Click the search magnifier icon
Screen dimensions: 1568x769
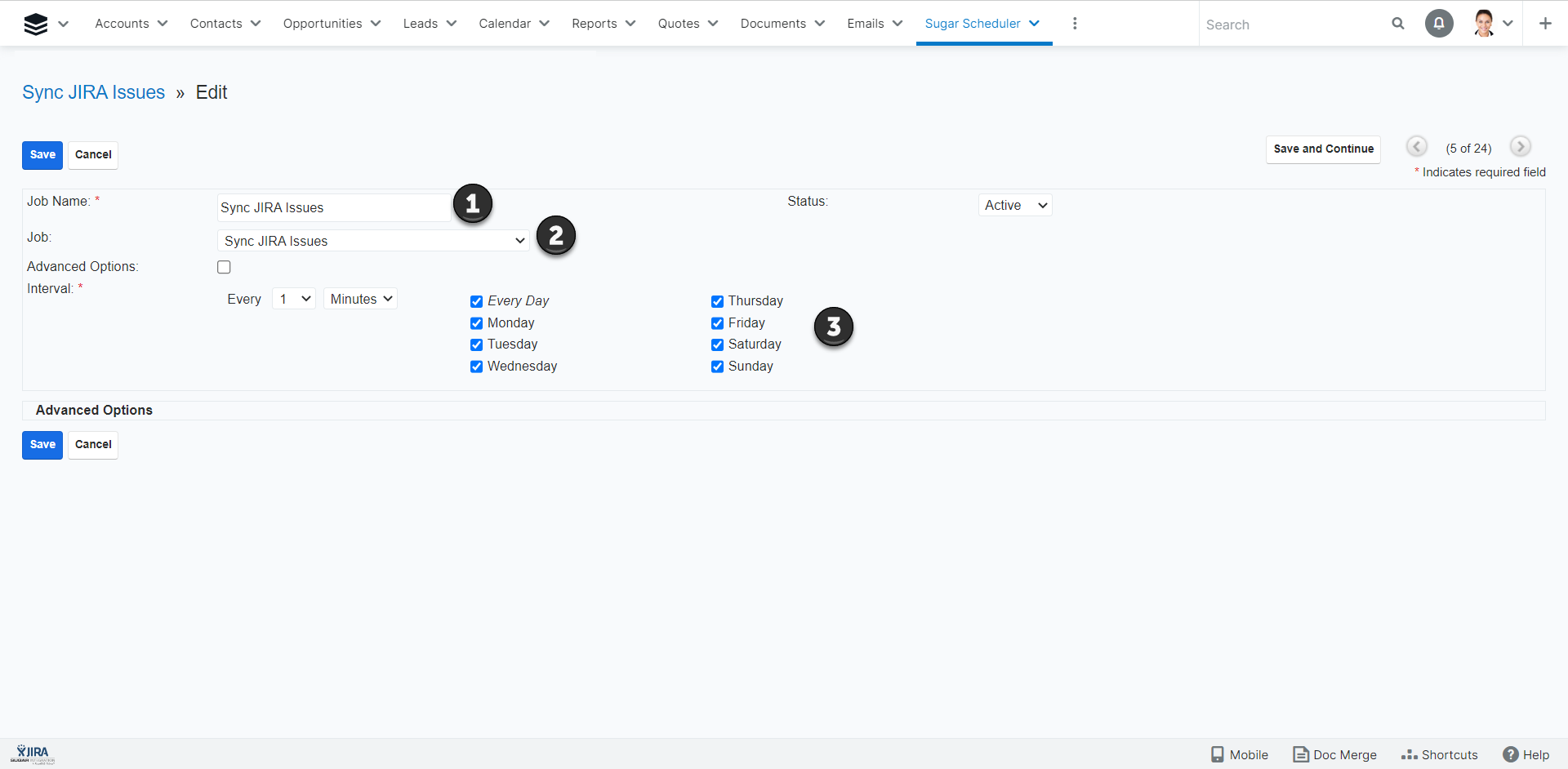pyautogui.click(x=1397, y=24)
